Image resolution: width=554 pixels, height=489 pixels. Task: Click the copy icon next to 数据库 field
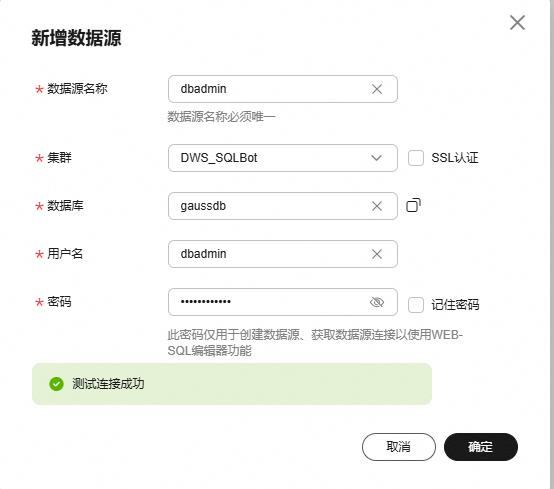click(x=413, y=205)
